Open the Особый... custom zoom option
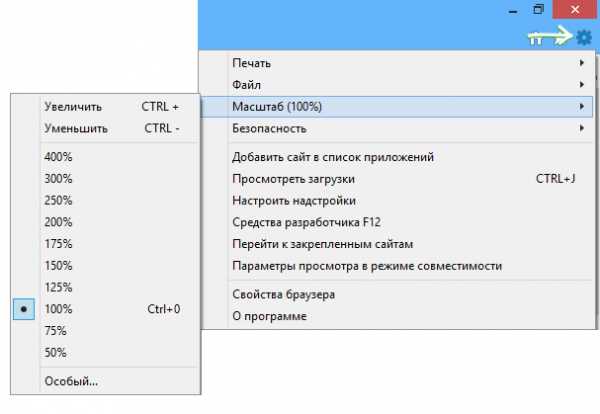 point(71,380)
